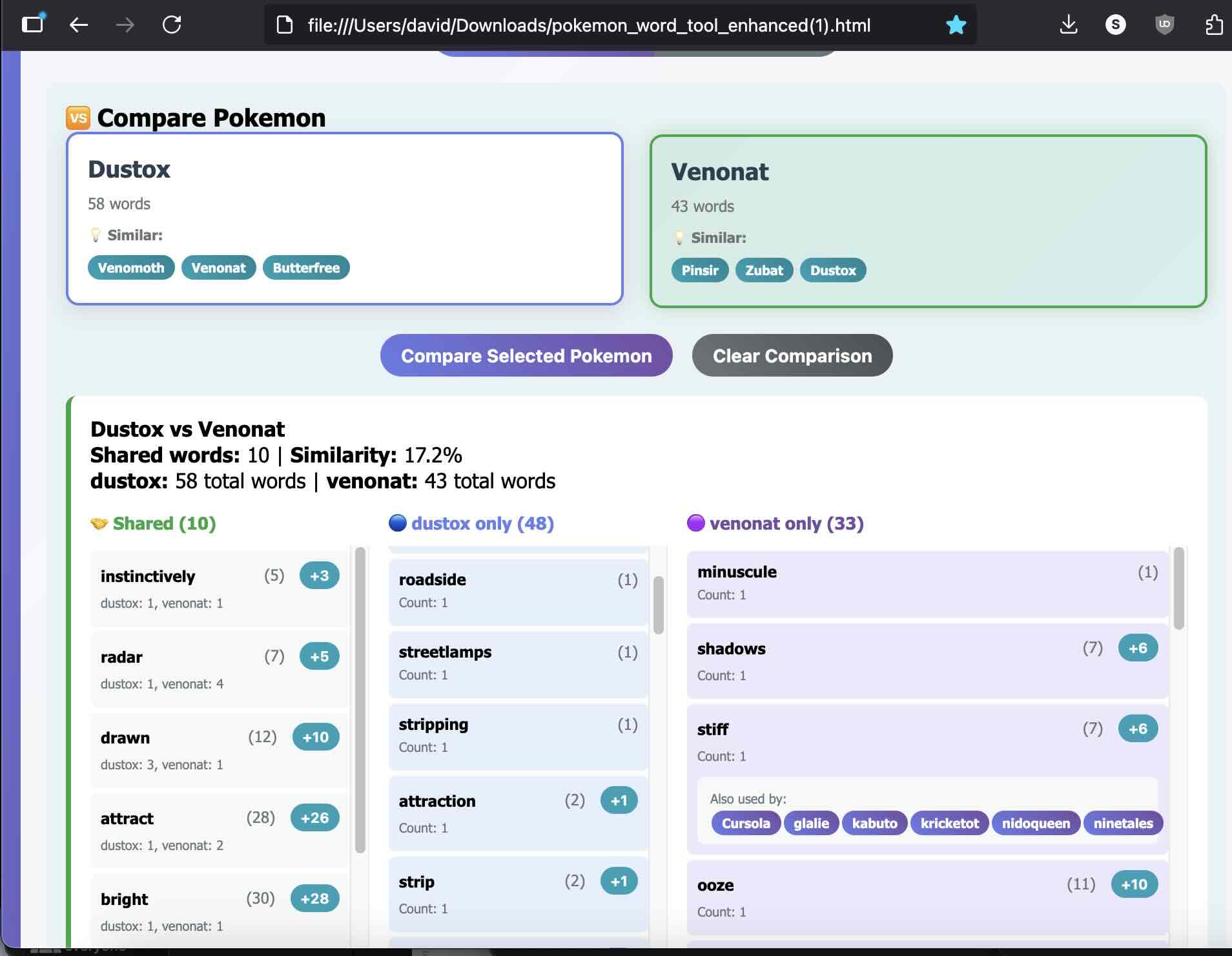Expand the +10 badge beside ooze
This screenshot has height=956, width=1232.
tap(1134, 884)
